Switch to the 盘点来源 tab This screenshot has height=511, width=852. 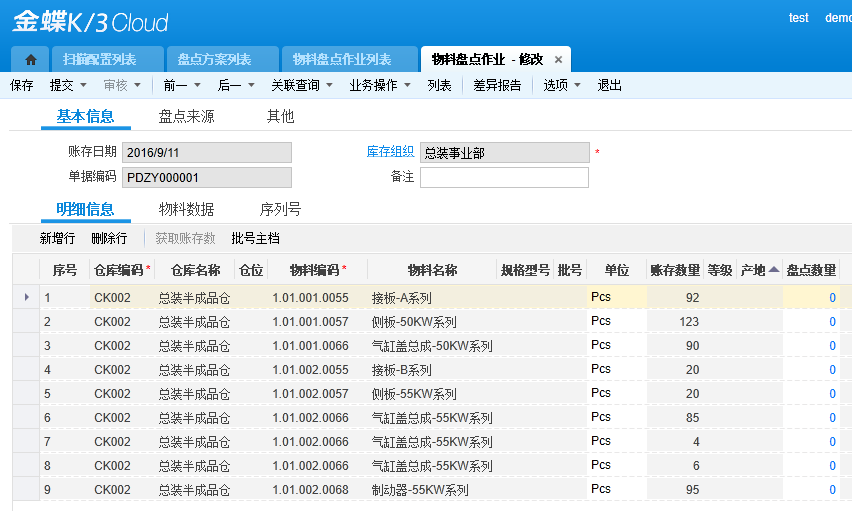tap(186, 117)
